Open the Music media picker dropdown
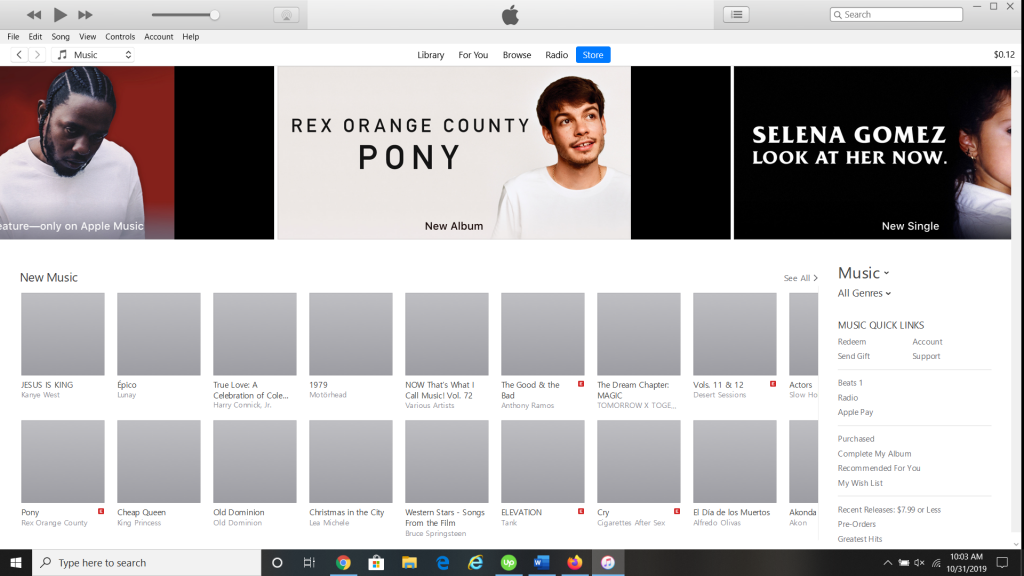 (x=93, y=55)
